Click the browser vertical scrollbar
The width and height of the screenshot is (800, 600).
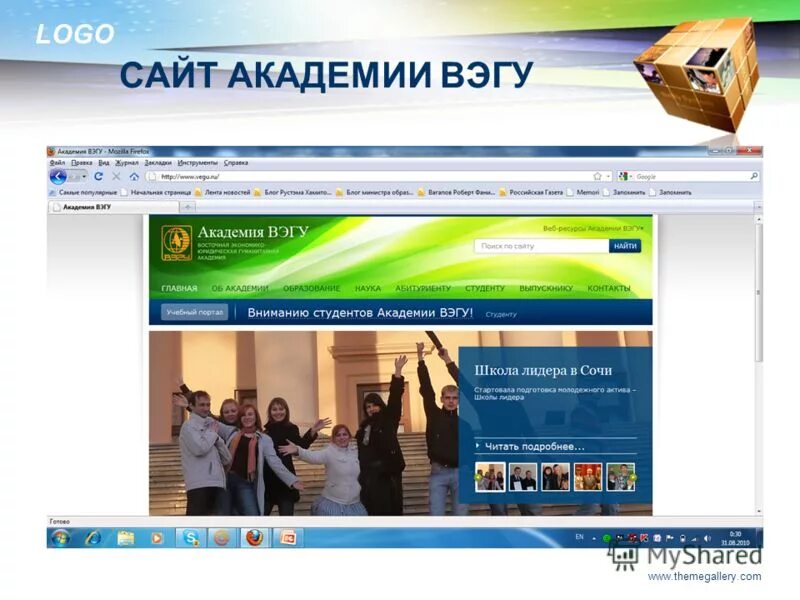(x=759, y=291)
